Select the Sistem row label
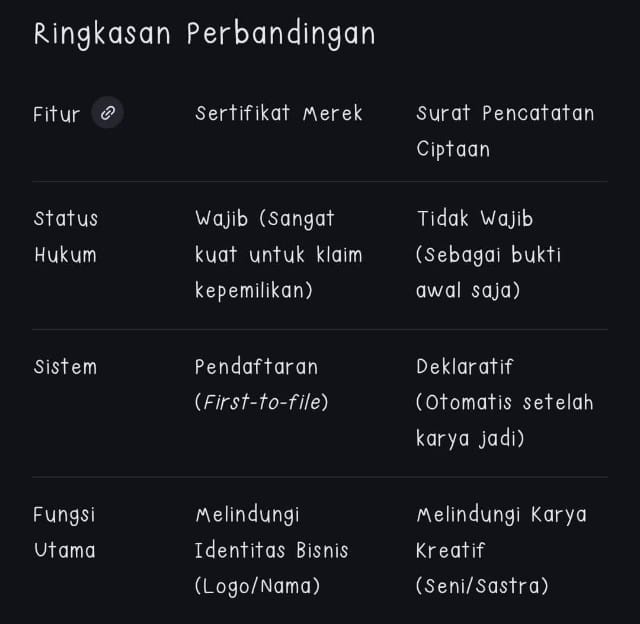The width and height of the screenshot is (640, 624). click(x=66, y=366)
